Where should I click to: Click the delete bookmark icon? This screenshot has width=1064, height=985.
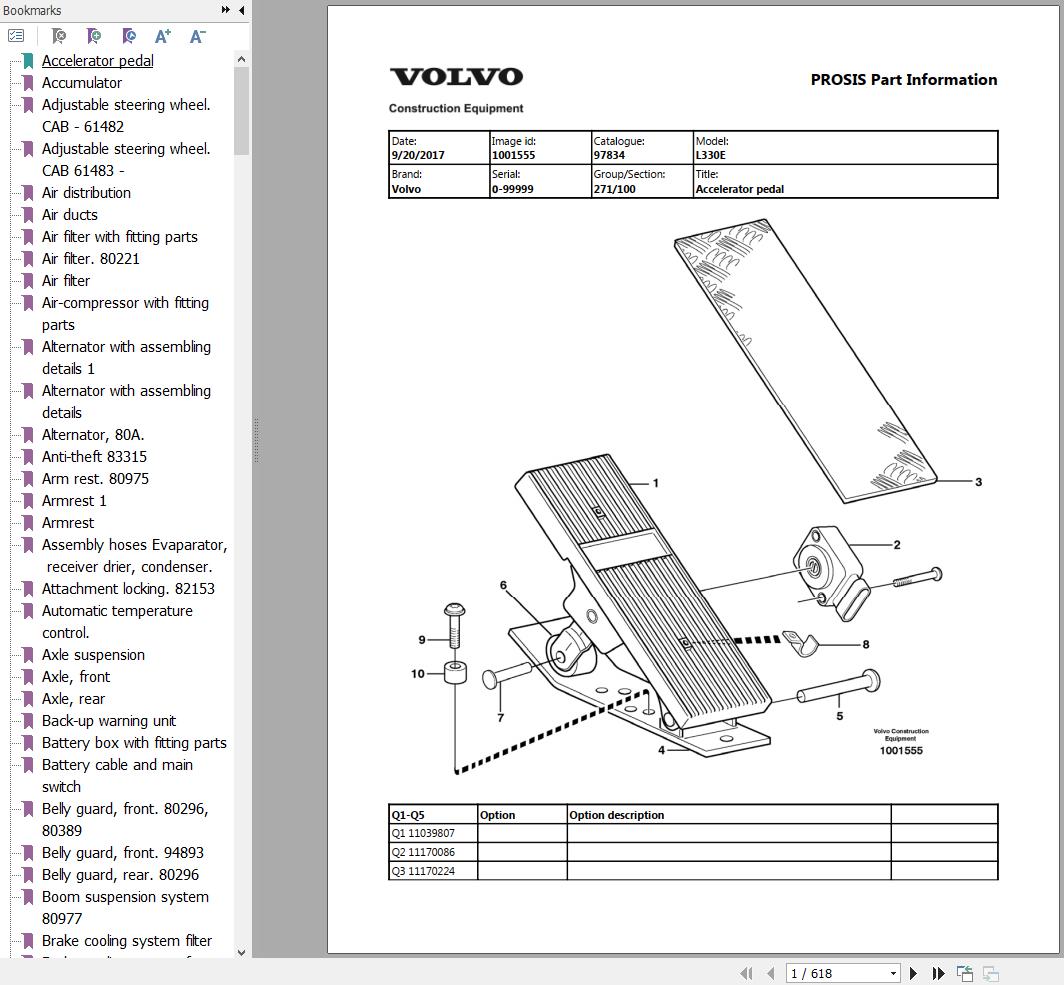click(59, 35)
